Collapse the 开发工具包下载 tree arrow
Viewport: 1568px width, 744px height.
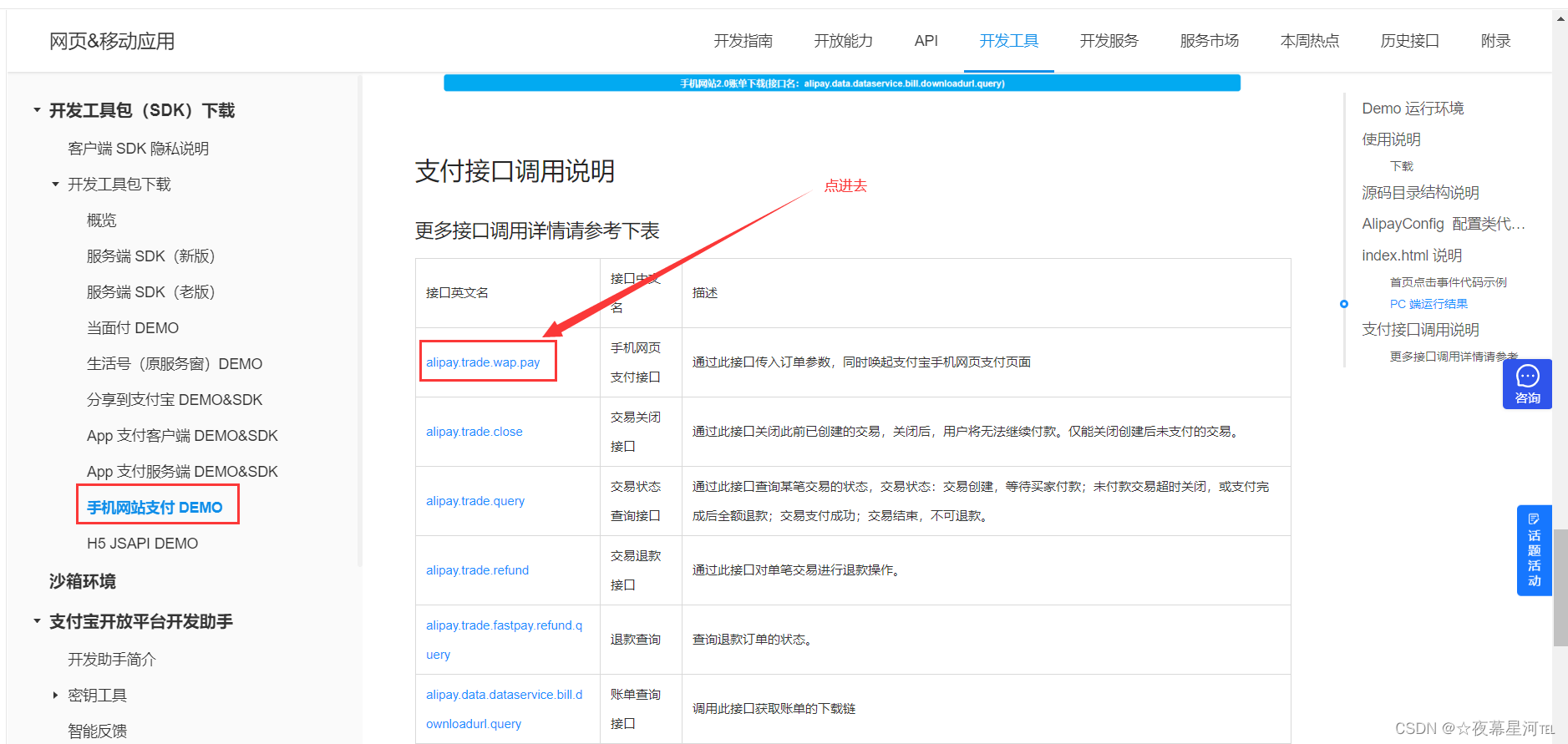[x=55, y=184]
